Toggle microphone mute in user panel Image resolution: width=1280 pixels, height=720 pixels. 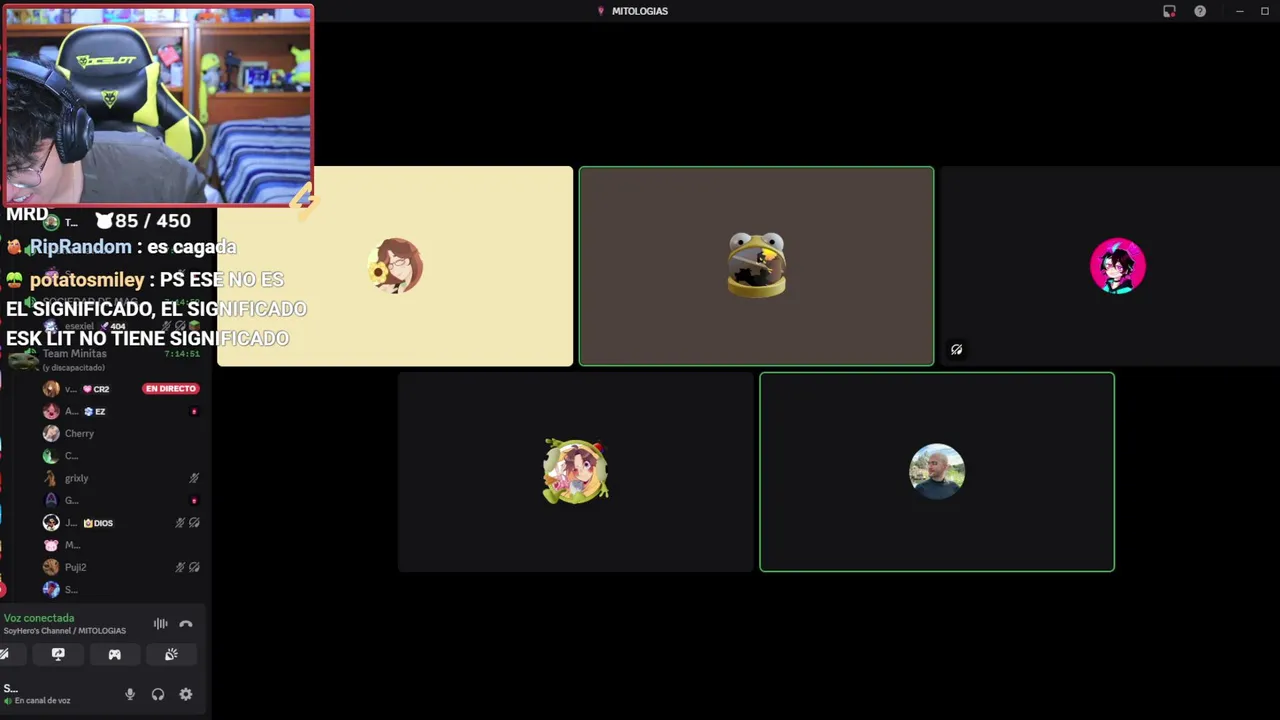(129, 694)
